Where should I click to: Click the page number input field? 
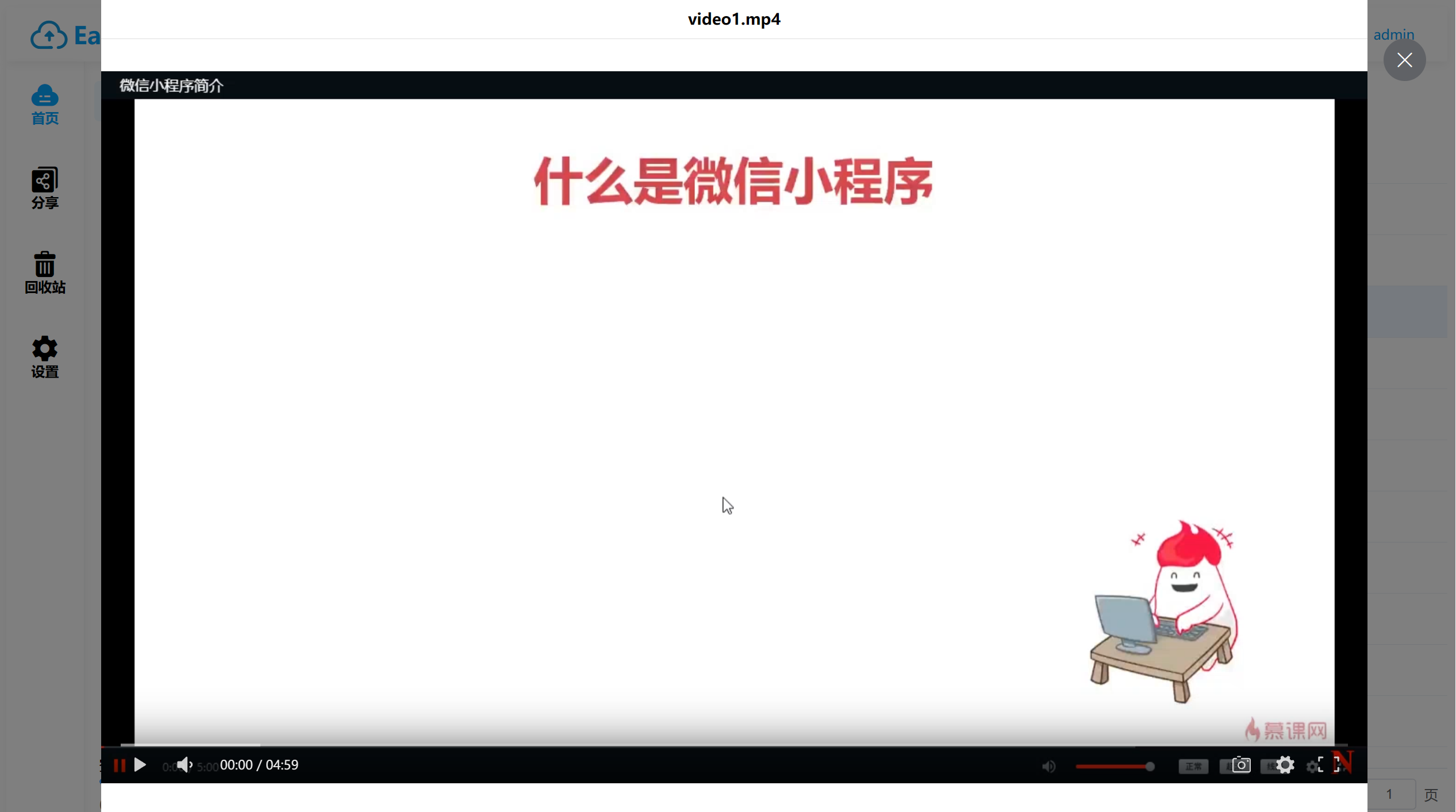pos(1390,794)
